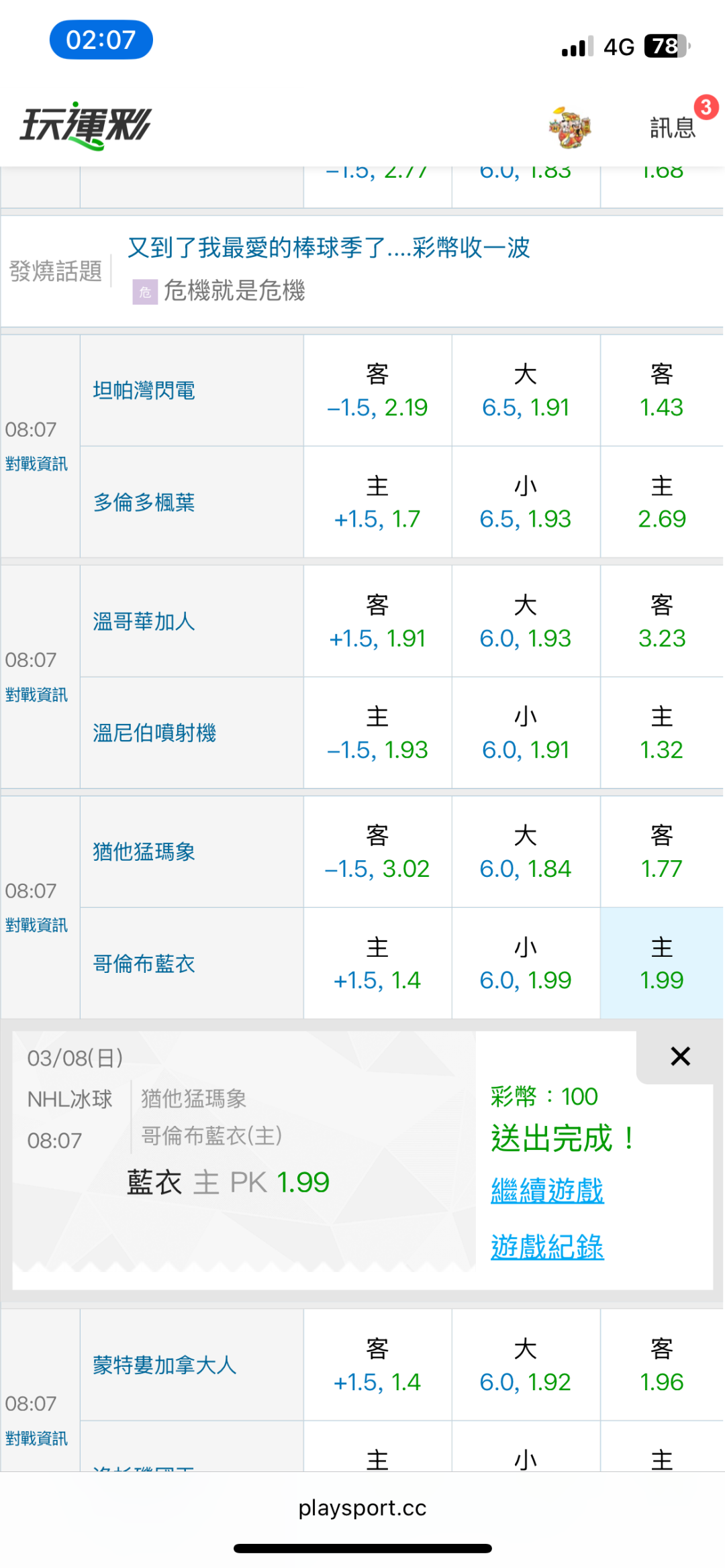Image resolution: width=725 pixels, height=1568 pixels.
Task: Open 對戰資訊 for Lightning vs Maple Leafs
Action: click(37, 464)
